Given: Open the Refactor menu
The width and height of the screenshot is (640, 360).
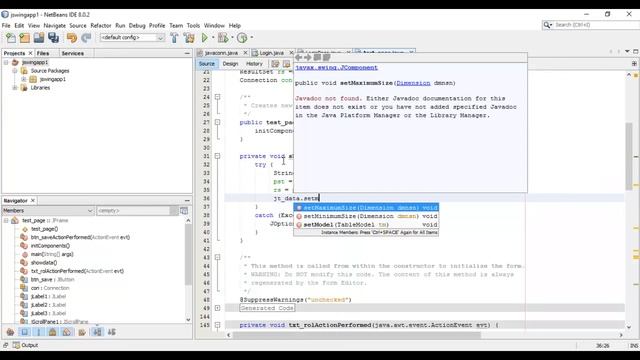Looking at the screenshot, I should (101, 25).
